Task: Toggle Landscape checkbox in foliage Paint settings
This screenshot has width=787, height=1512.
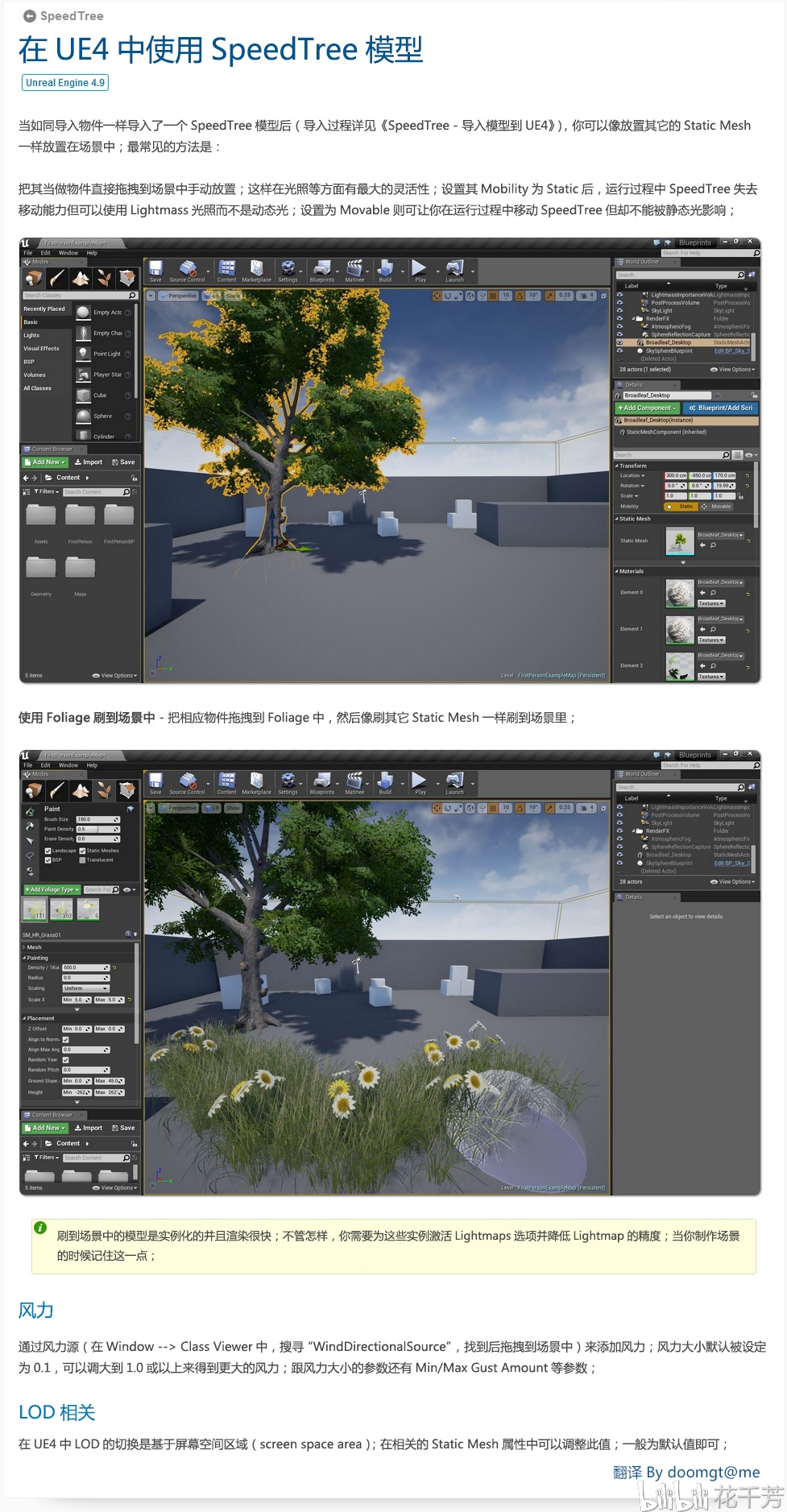Action: click(48, 851)
